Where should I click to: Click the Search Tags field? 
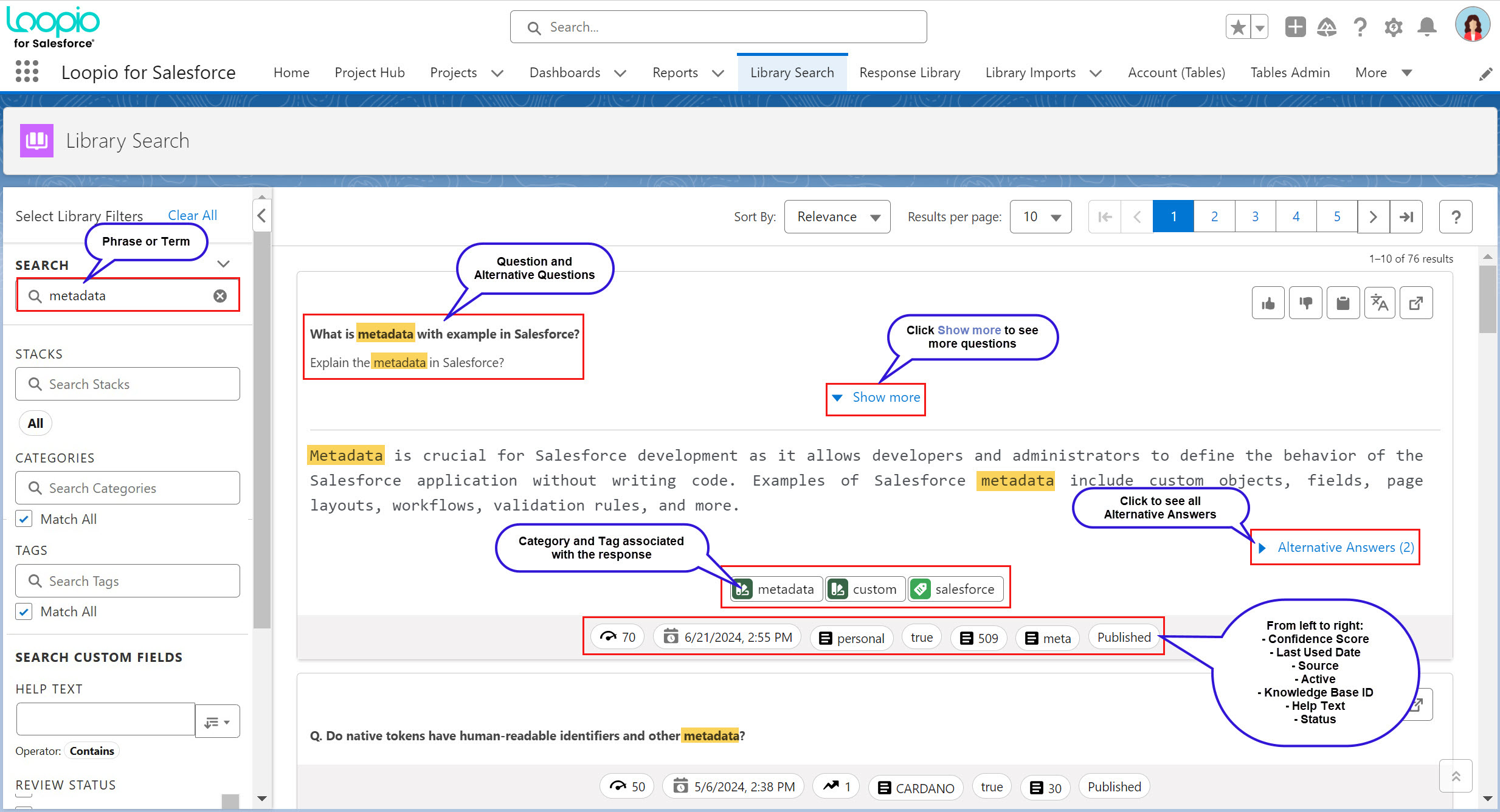pyautogui.click(x=128, y=581)
